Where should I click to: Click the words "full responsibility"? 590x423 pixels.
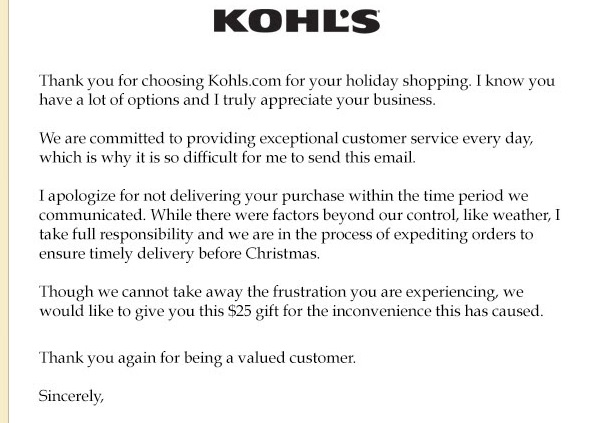tap(132, 235)
